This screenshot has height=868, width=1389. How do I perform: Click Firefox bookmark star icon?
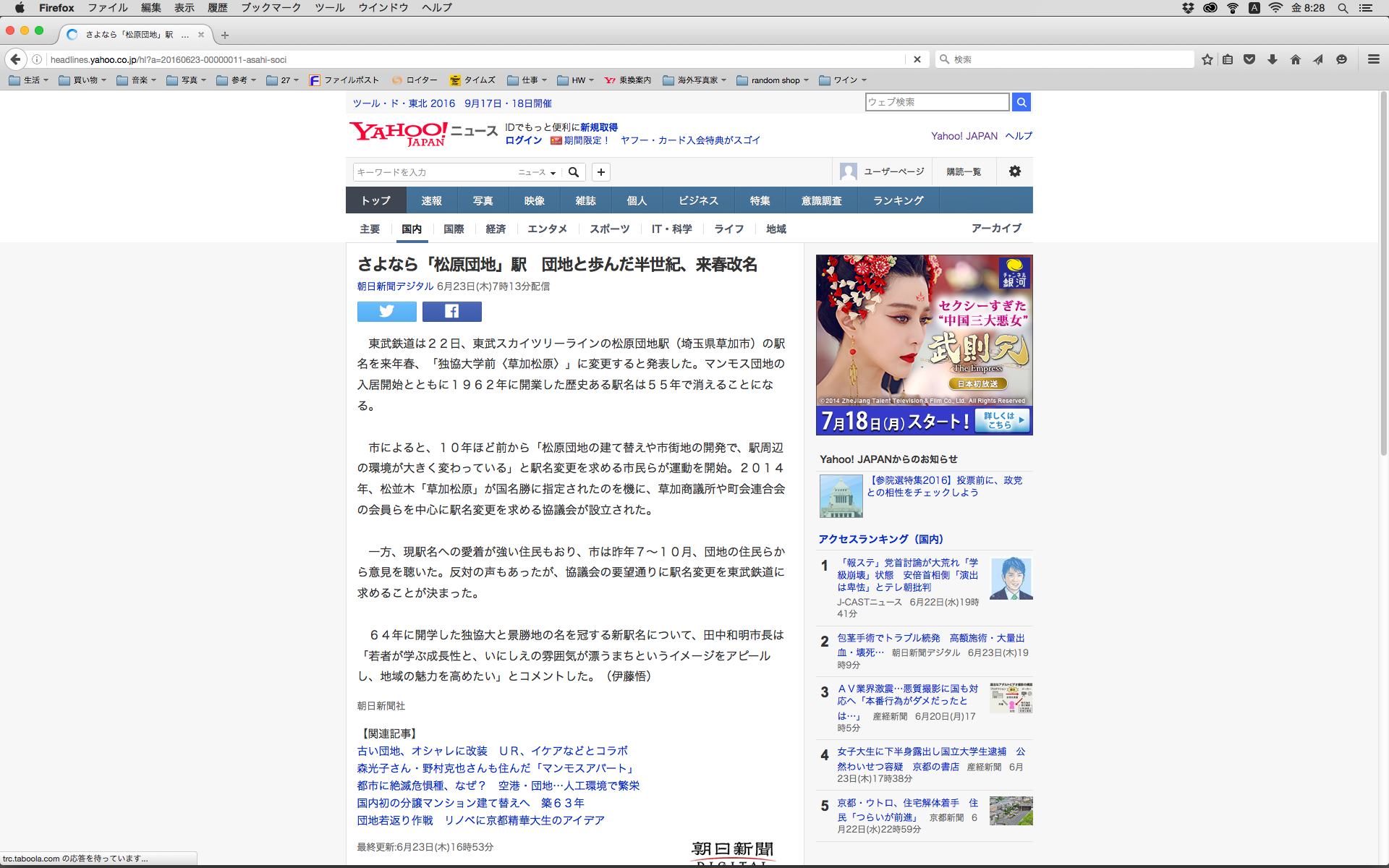(x=1207, y=59)
